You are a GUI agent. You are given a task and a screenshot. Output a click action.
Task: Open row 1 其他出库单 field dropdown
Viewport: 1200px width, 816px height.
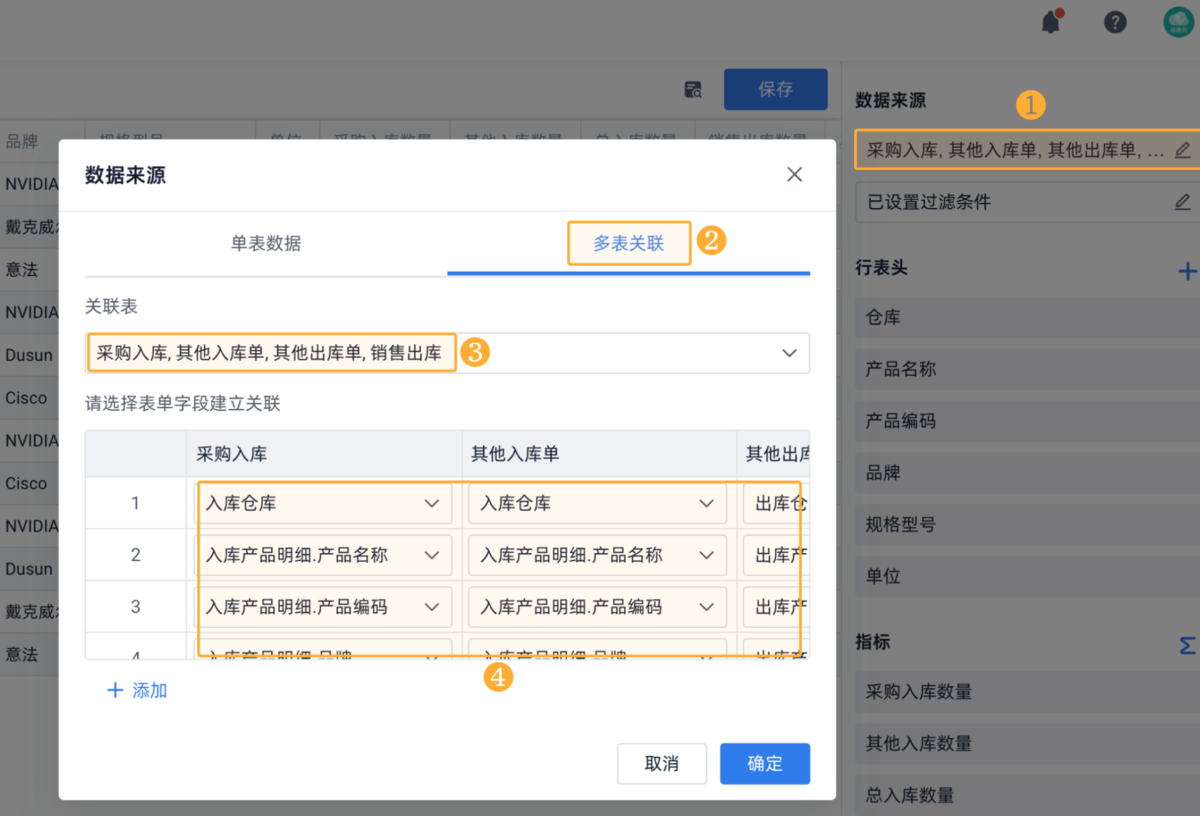[x=776, y=503]
